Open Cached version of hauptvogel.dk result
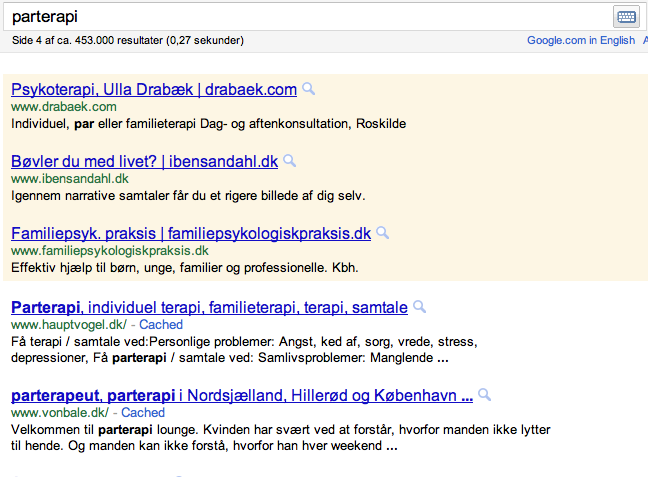Screen dimensions: 648x477 pyautogui.click(x=161, y=325)
